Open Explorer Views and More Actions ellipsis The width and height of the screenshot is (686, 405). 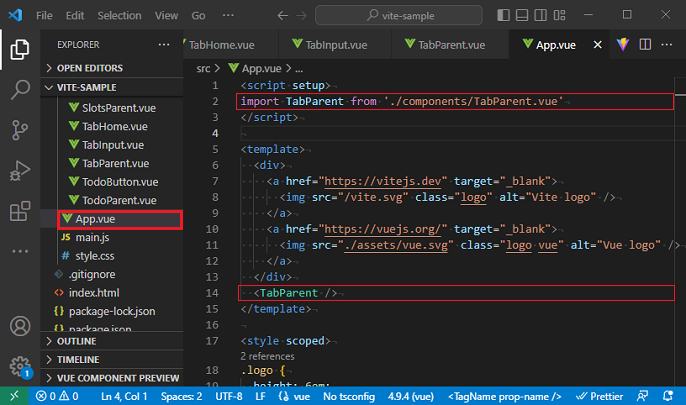(x=164, y=45)
